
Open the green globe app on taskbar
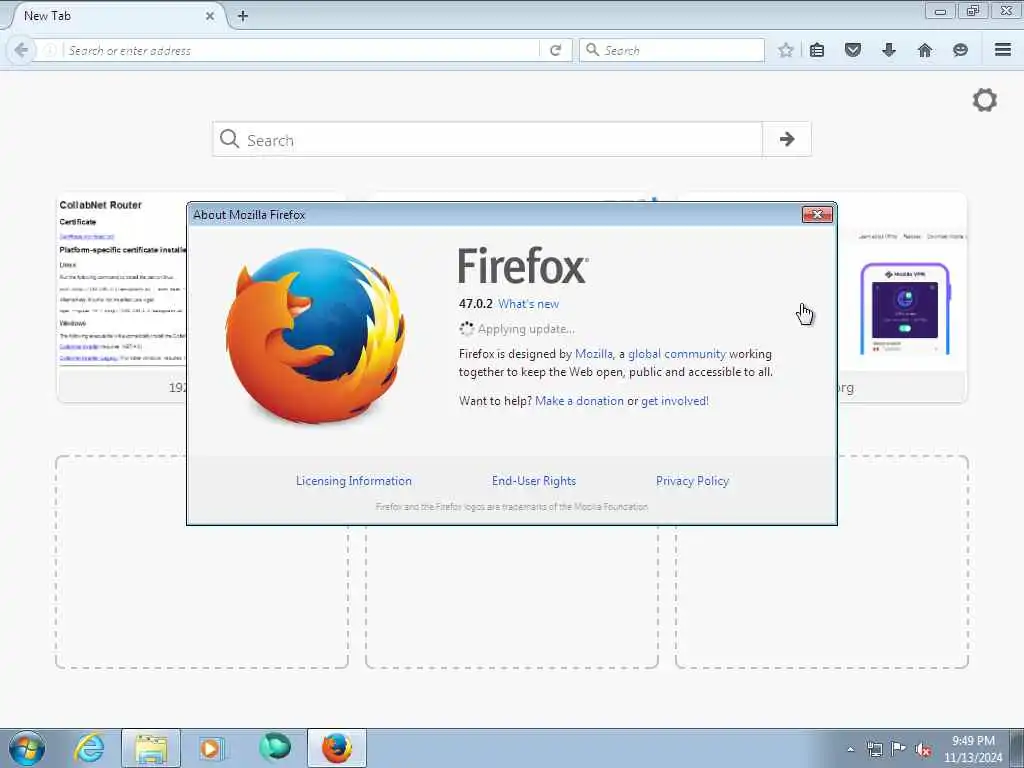(274, 748)
